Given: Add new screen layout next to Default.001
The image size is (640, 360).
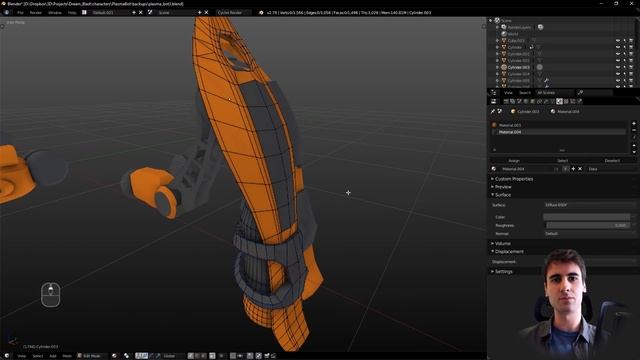Looking at the screenshot, I should (x=134, y=13).
